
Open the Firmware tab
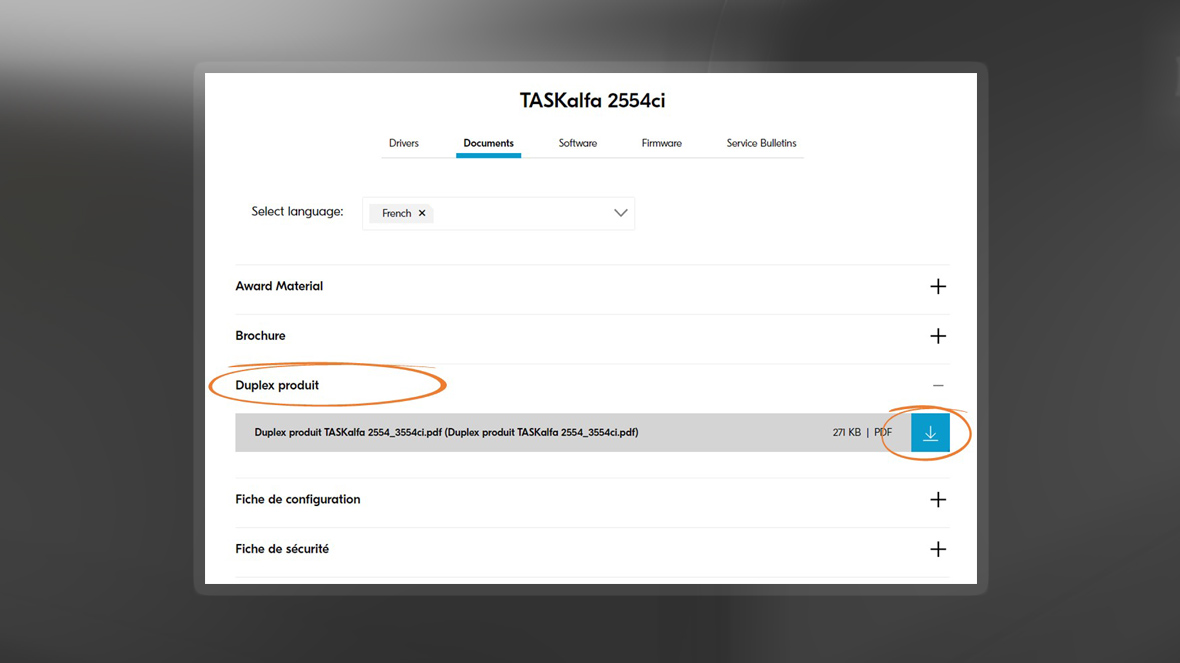pyautogui.click(x=661, y=143)
